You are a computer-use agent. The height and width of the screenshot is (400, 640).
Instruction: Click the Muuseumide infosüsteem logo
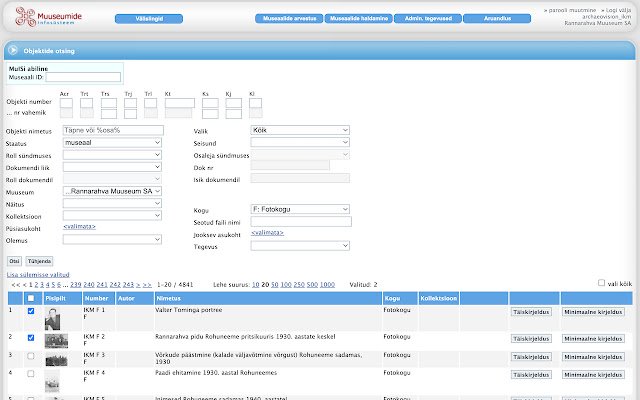click(48, 17)
